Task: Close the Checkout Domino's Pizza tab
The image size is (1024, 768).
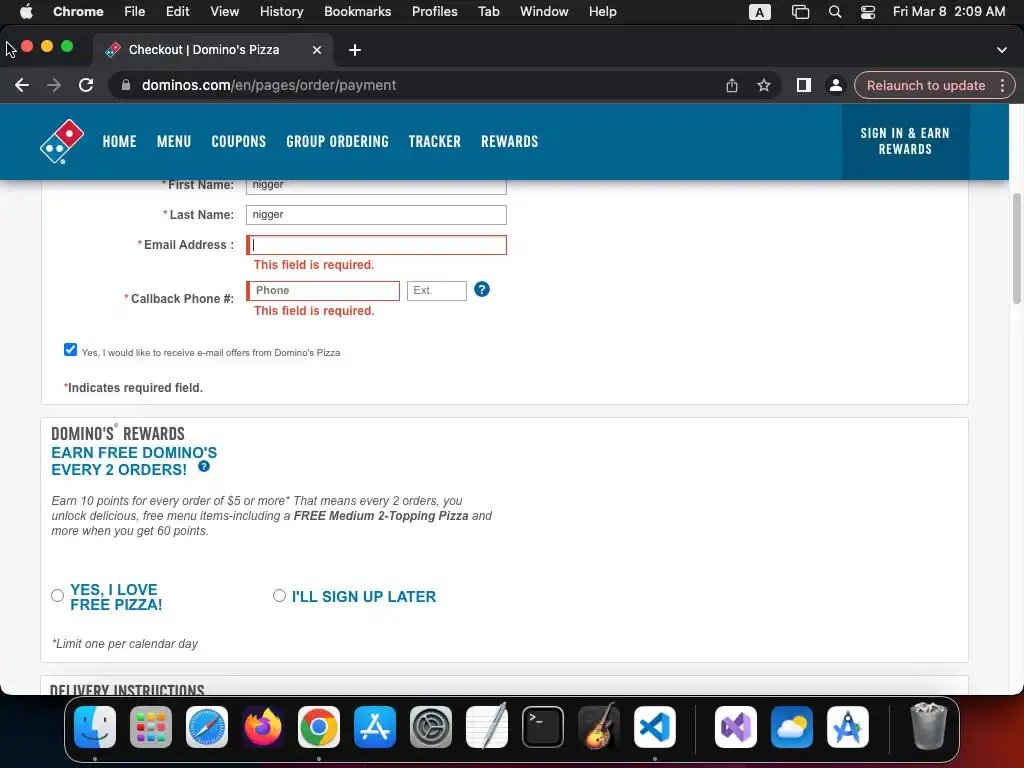Action: [317, 50]
